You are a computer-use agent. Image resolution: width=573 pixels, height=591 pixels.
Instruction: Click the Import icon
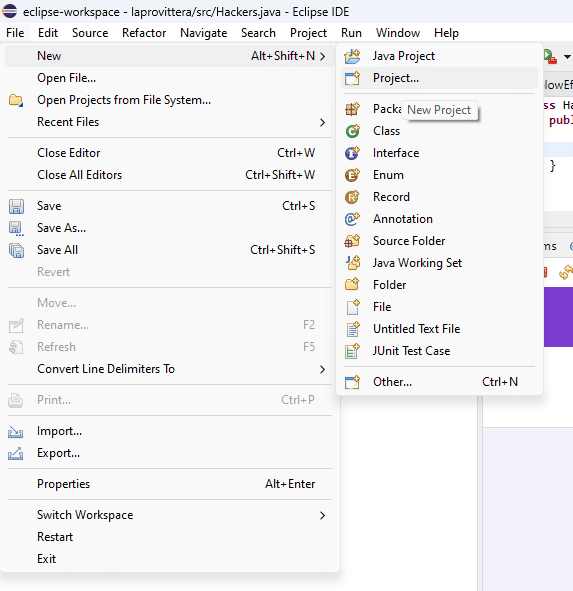15,432
